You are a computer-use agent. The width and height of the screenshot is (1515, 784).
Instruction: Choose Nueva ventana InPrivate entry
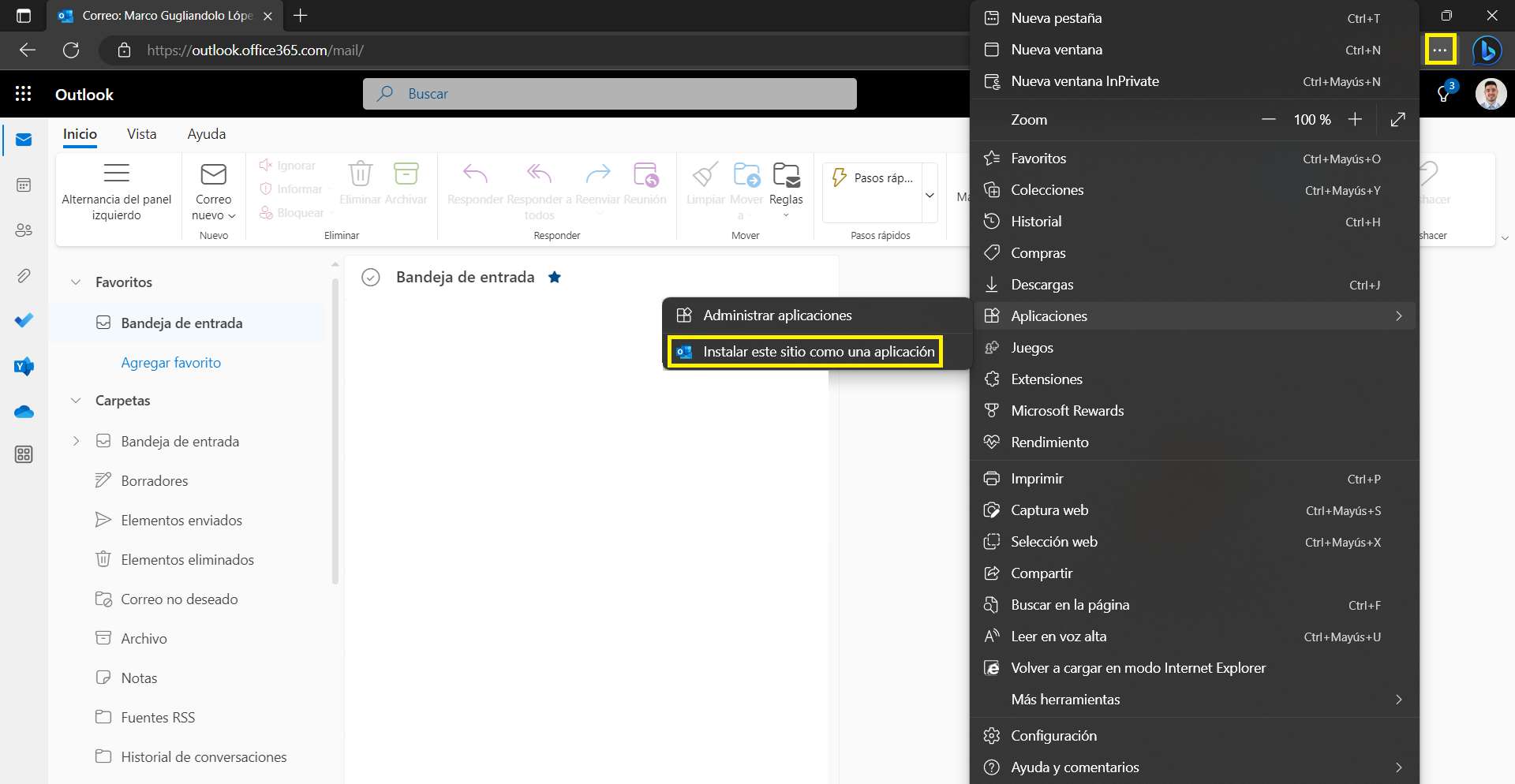1195,81
